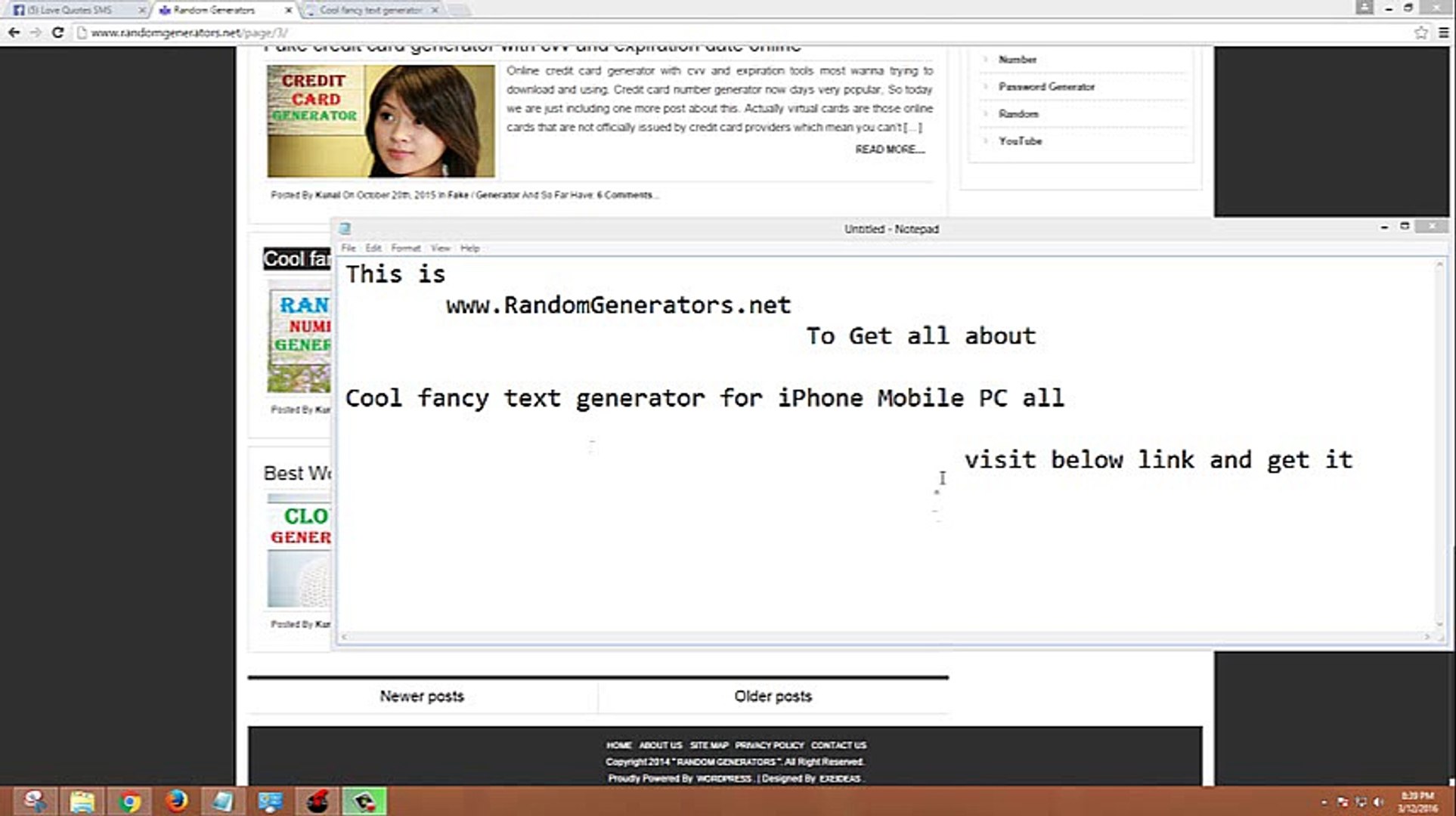The width and height of the screenshot is (1456, 816).
Task: Open Password Generator sidebar category
Action: [1046, 87]
